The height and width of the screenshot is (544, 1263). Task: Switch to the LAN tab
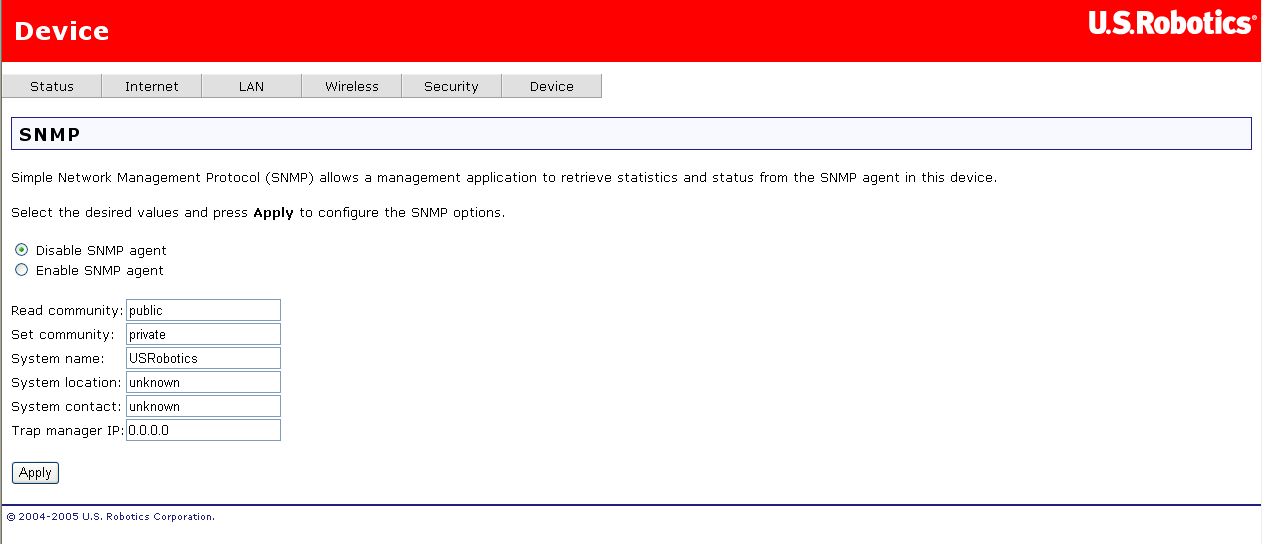(252, 86)
